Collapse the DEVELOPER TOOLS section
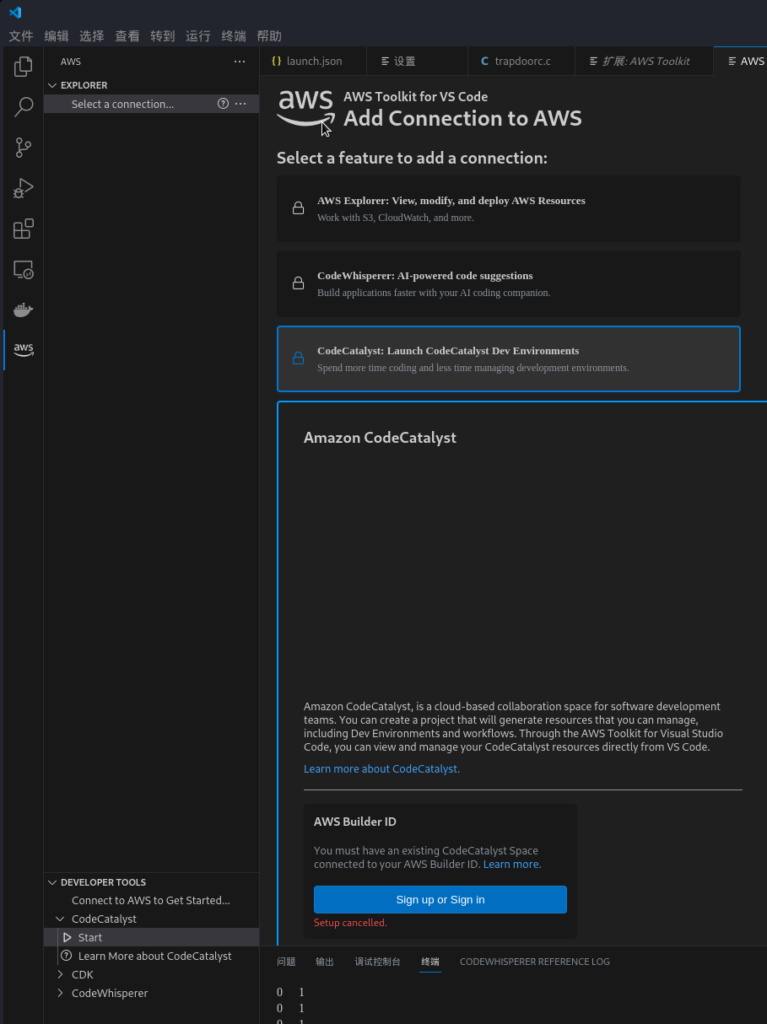This screenshot has width=767, height=1024. coord(52,882)
